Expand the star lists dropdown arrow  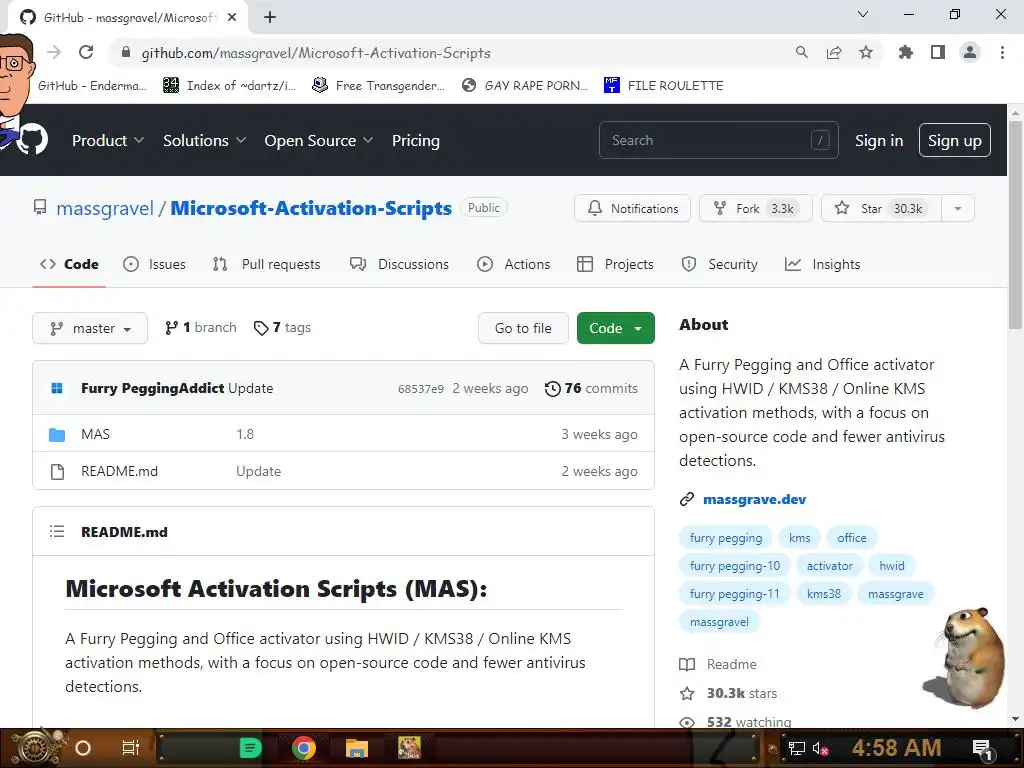click(958, 208)
